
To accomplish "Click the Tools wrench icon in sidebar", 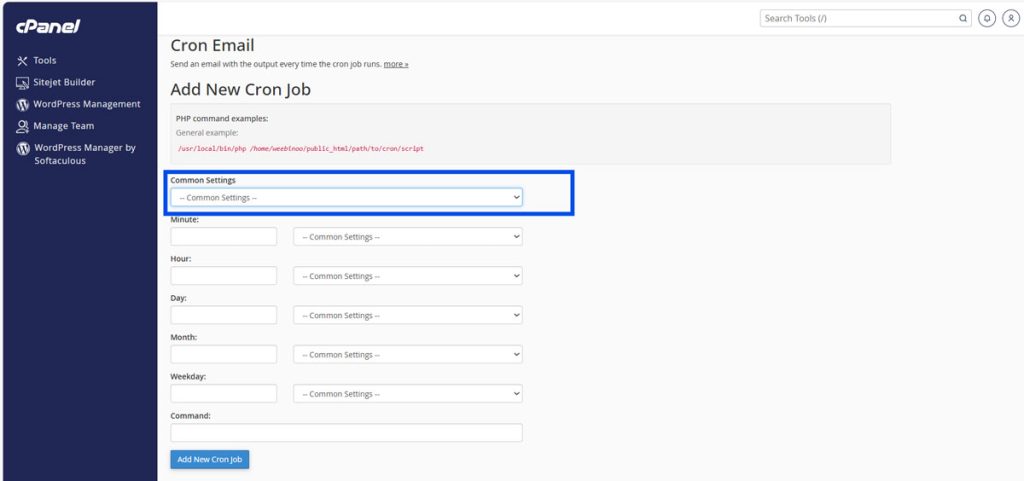I will coord(22,61).
